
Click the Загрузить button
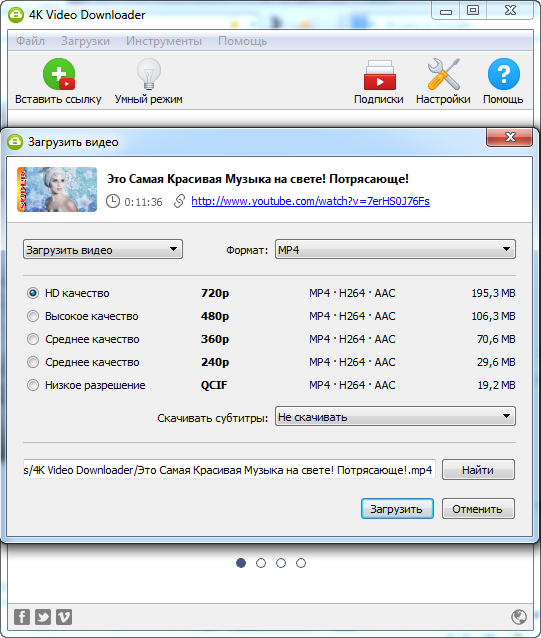[x=397, y=509]
